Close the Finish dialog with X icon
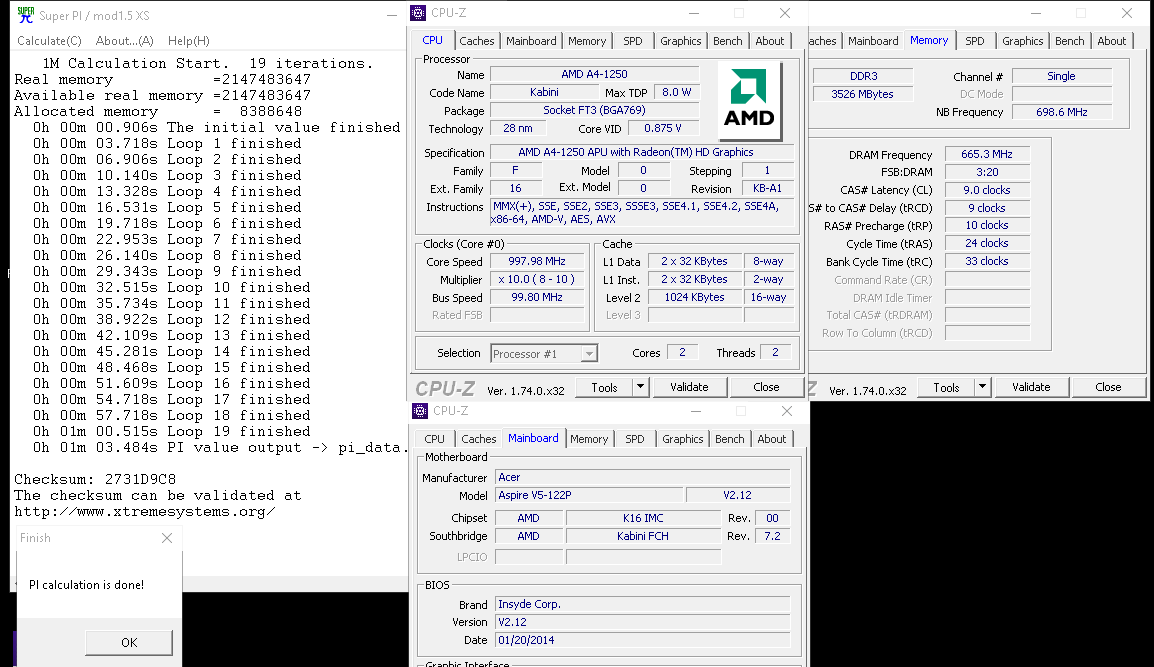Image resolution: width=1154 pixels, height=667 pixels. pos(167,538)
